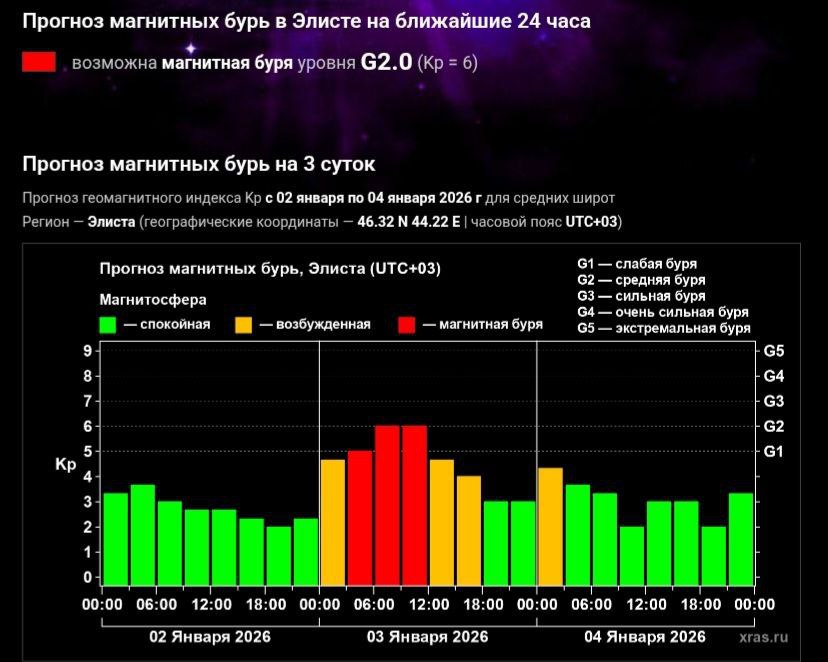The height and width of the screenshot is (662, 828).
Task: Click the first green bar on 02 January
Action: [116, 537]
